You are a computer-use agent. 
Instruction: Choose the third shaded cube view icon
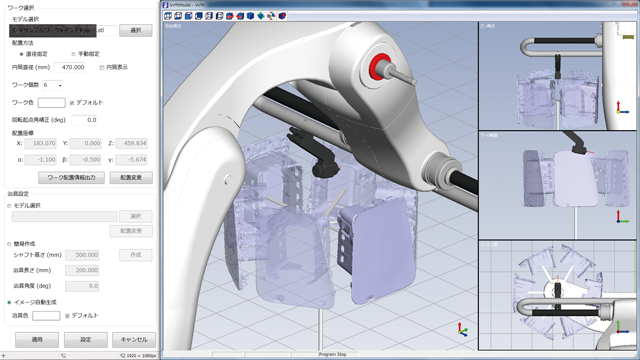coord(189,16)
